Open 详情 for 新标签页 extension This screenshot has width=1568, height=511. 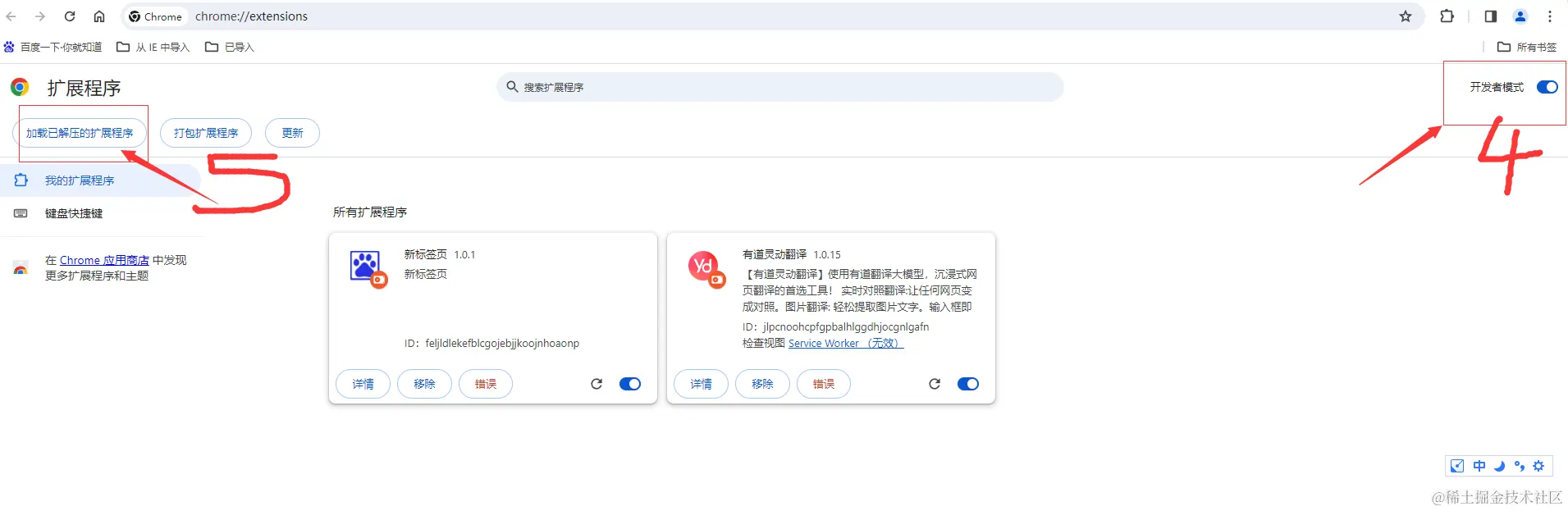coord(363,384)
